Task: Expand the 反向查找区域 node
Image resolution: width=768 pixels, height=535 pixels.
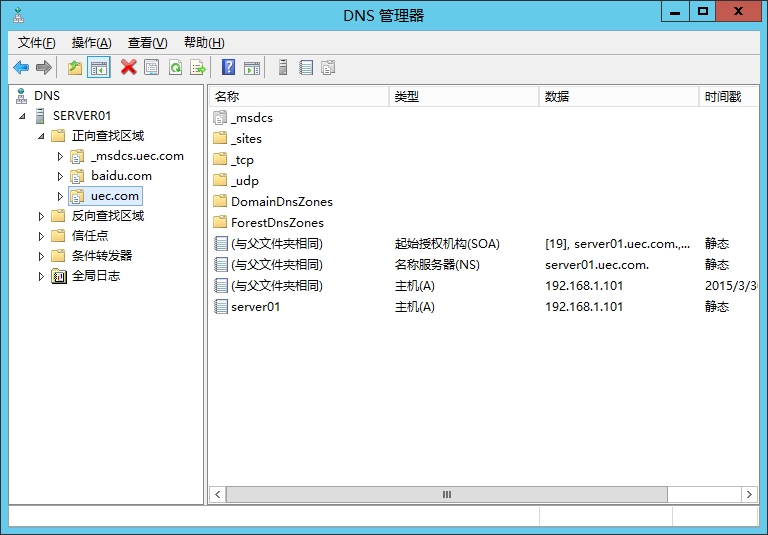Action: 41,216
